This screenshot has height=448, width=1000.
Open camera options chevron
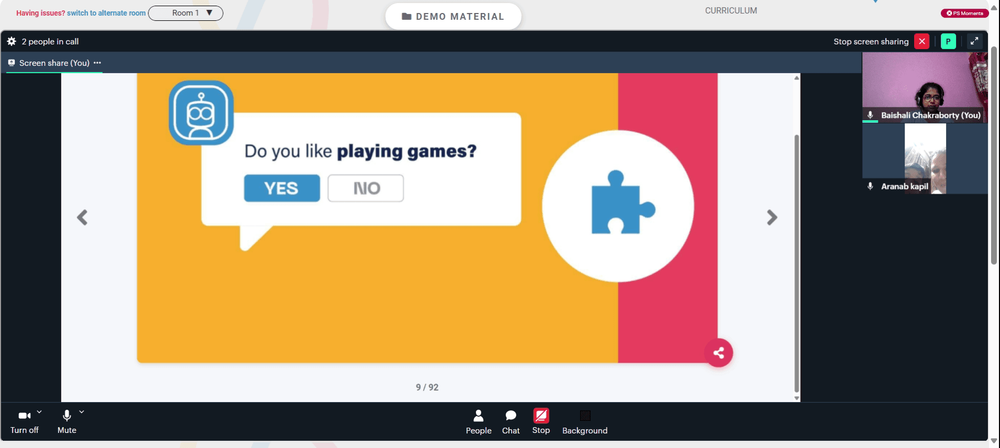[39, 412]
